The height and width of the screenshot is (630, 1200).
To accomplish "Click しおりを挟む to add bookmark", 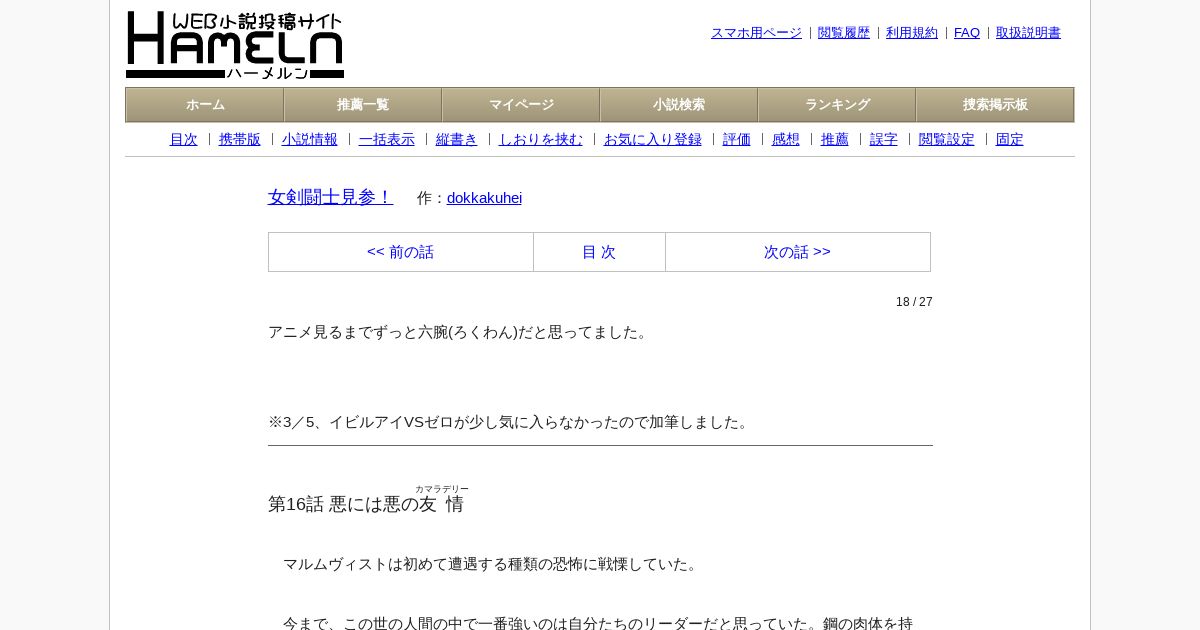I will pyautogui.click(x=541, y=140).
